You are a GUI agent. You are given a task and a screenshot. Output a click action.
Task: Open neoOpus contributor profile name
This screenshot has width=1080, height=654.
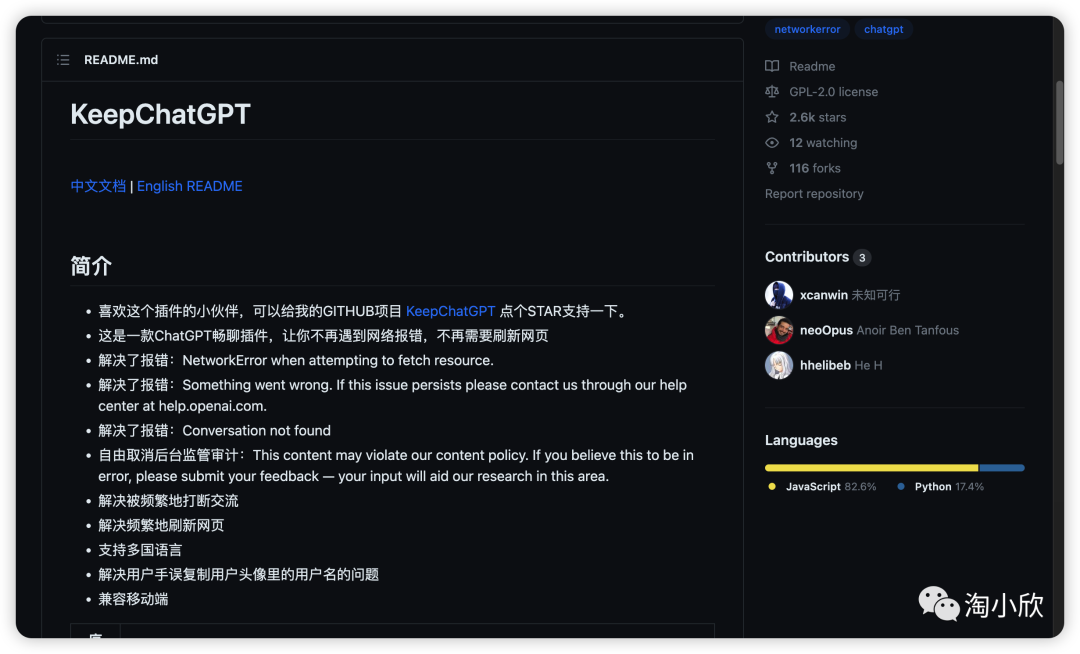[x=827, y=330]
